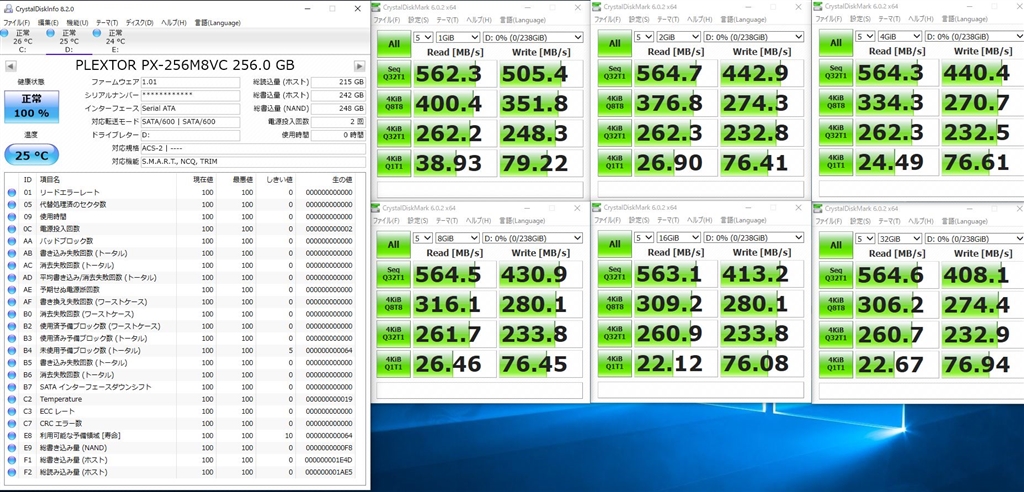
Task: Open the 1GiB test size dropdown
Action: tap(458, 37)
